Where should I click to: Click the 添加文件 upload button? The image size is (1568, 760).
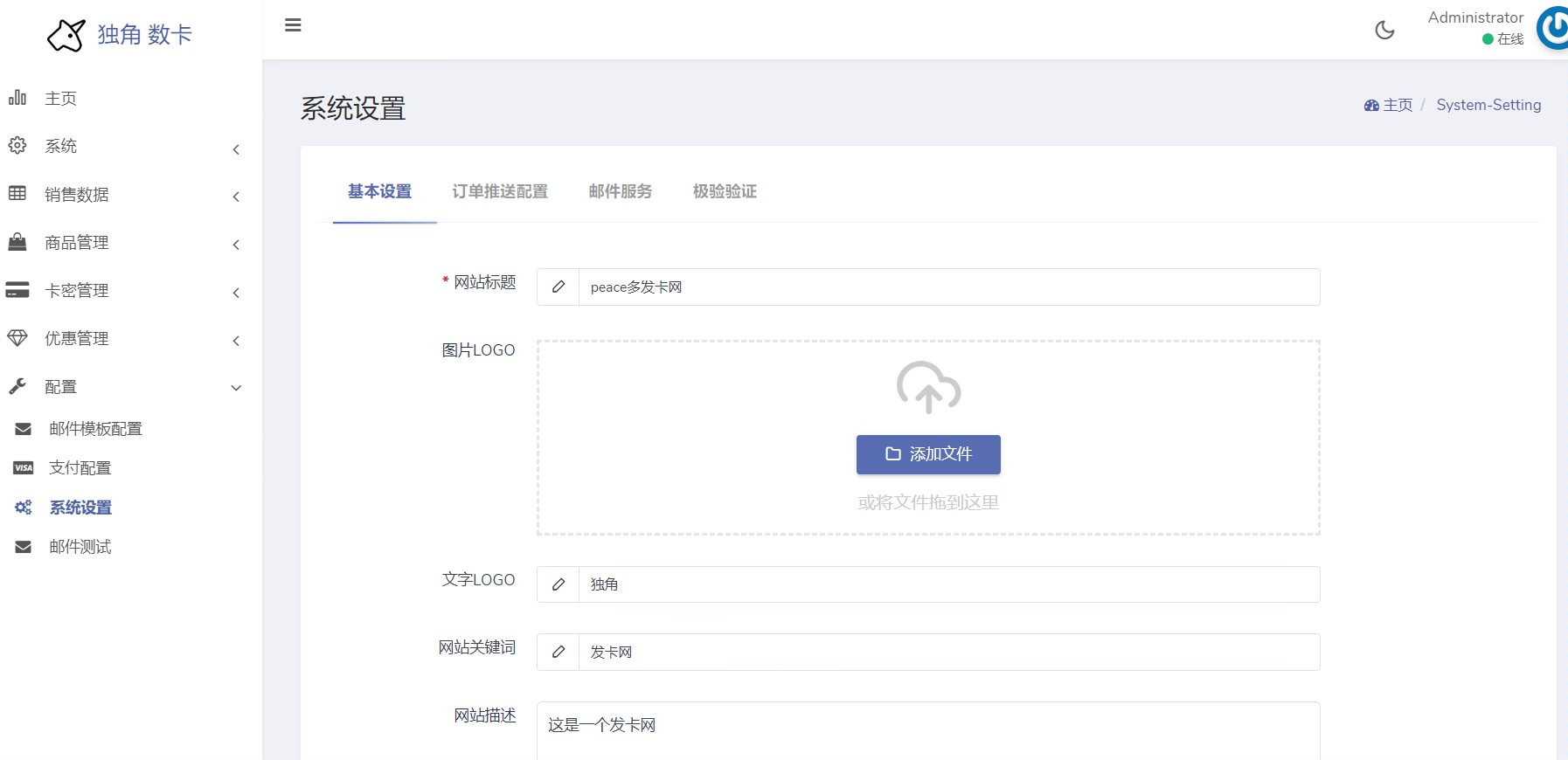928,454
